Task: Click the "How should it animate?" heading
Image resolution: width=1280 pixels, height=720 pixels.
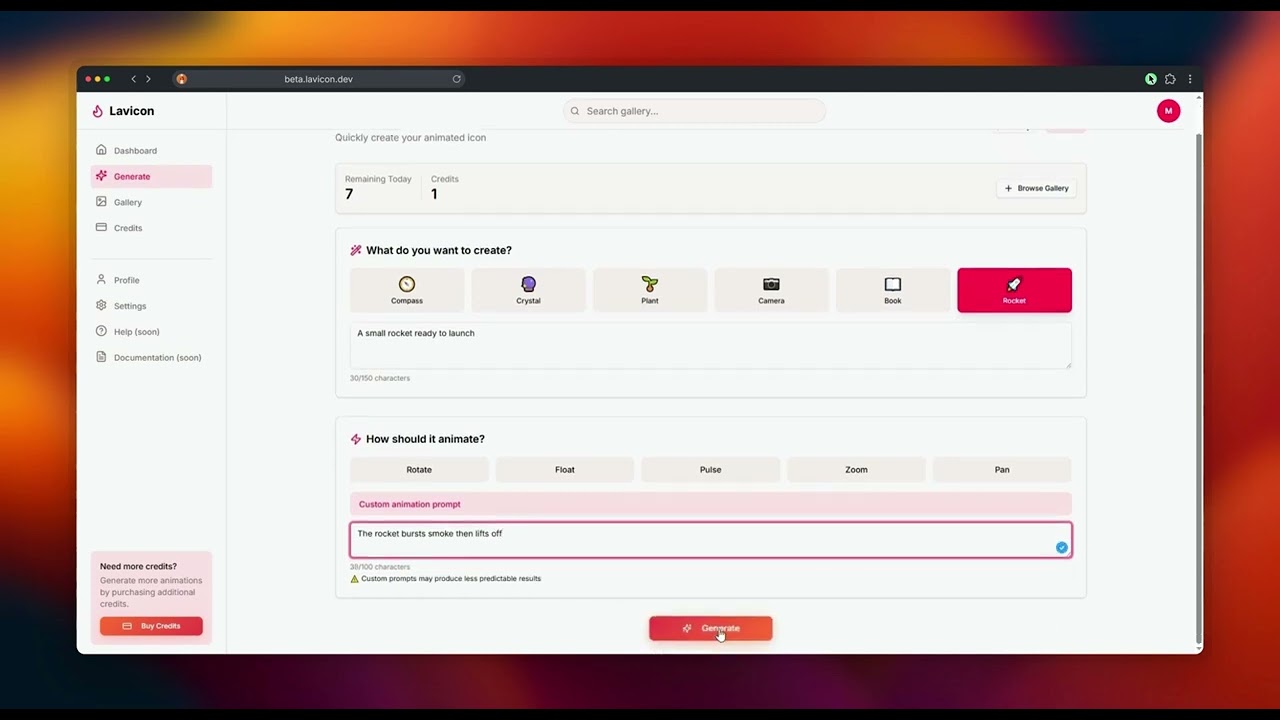Action: click(425, 439)
